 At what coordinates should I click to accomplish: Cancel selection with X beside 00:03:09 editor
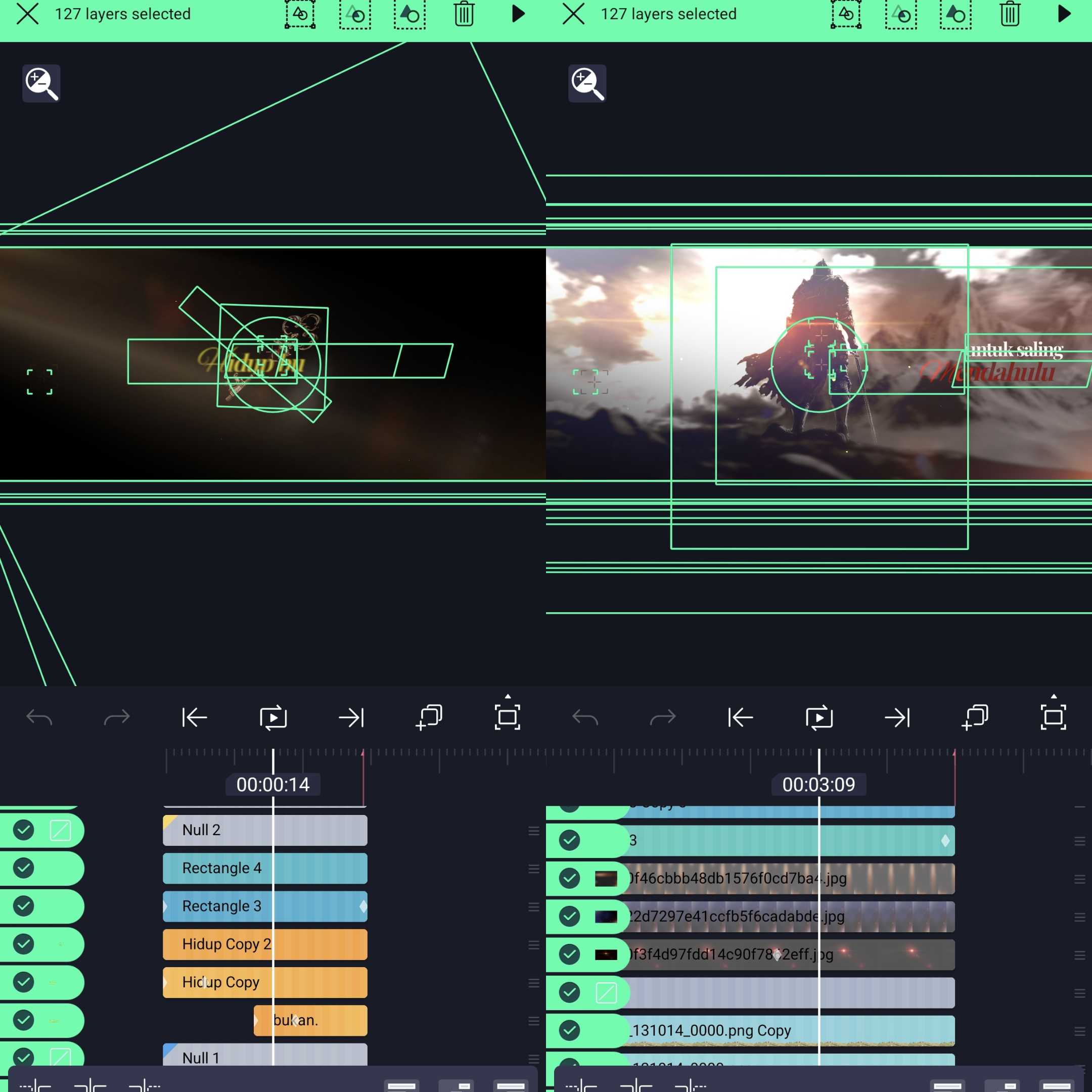click(573, 14)
